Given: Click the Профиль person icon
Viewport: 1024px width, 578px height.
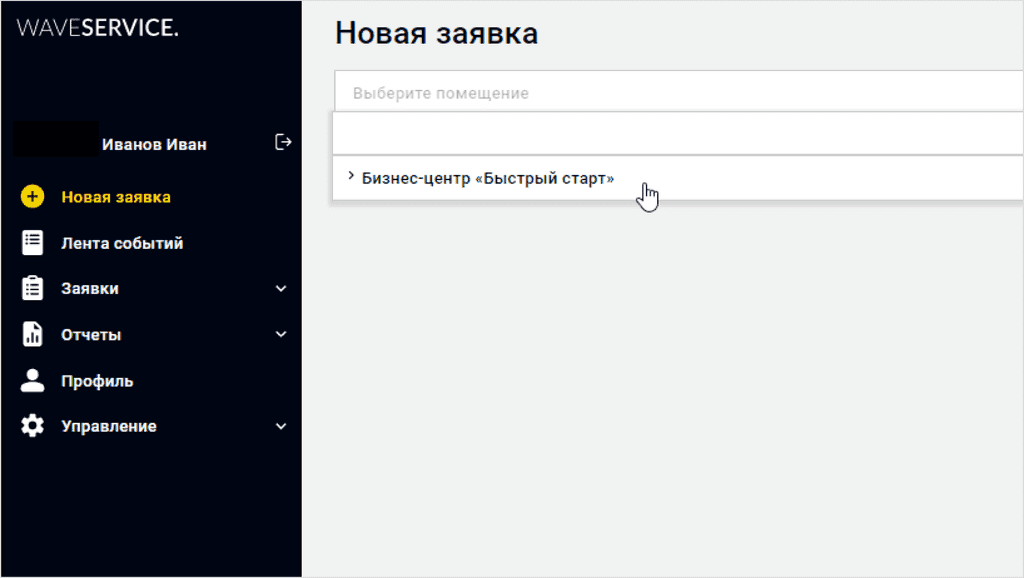Looking at the screenshot, I should tap(33, 380).
